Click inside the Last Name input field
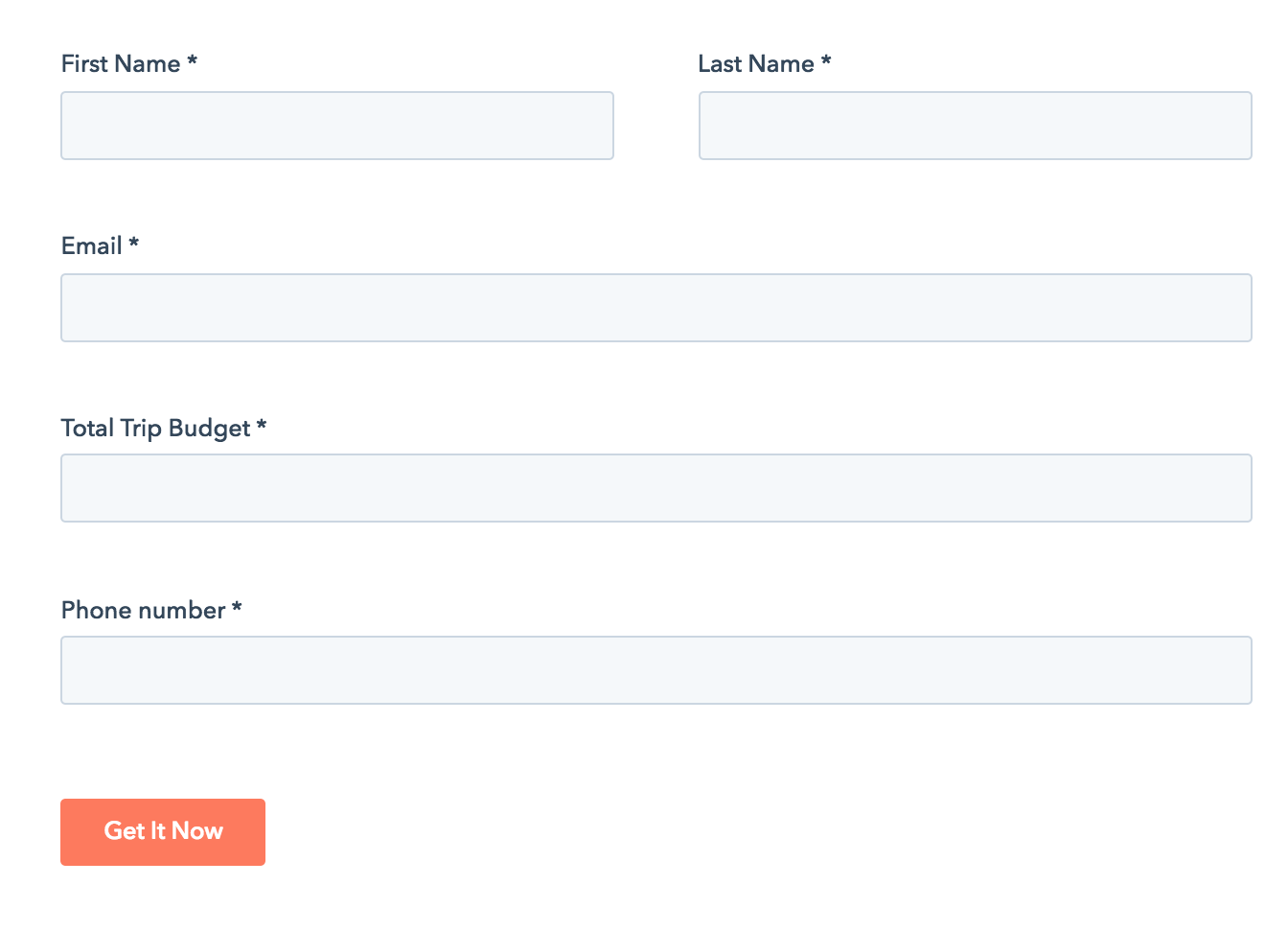The height and width of the screenshot is (931, 1288). [x=975, y=125]
